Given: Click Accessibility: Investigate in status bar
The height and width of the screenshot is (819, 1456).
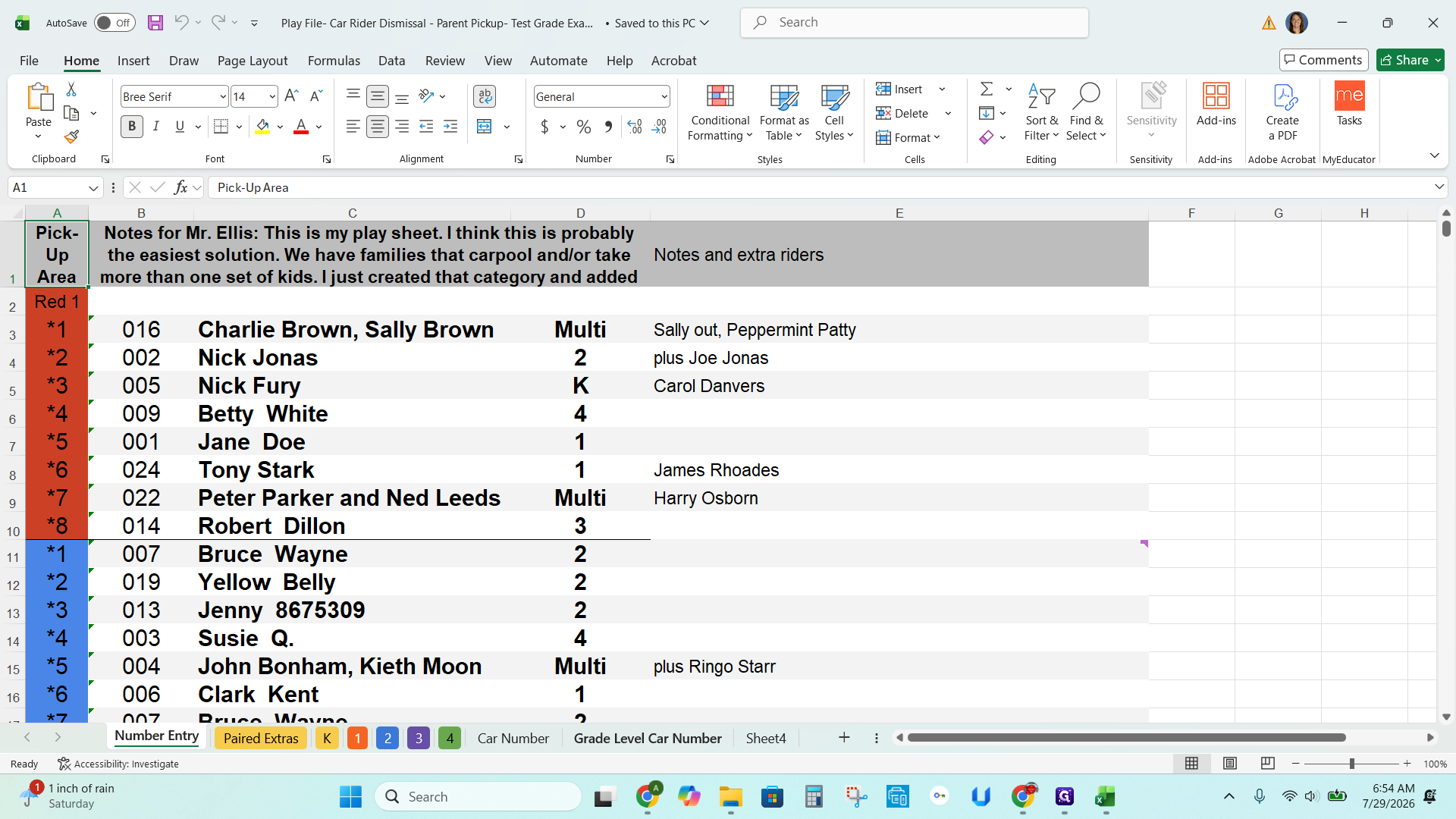Looking at the screenshot, I should [x=118, y=764].
